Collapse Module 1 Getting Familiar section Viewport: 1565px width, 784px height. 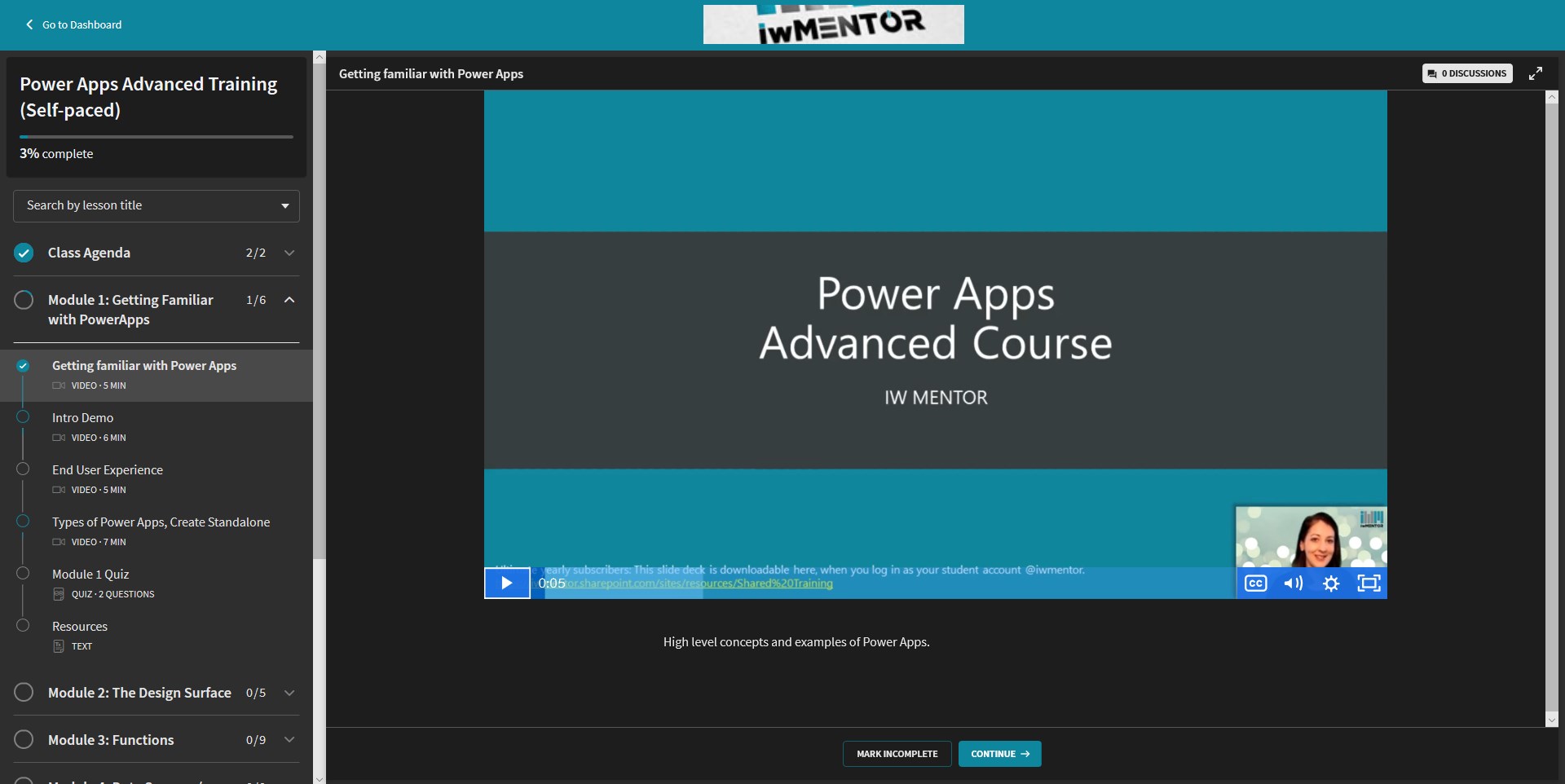coord(289,300)
